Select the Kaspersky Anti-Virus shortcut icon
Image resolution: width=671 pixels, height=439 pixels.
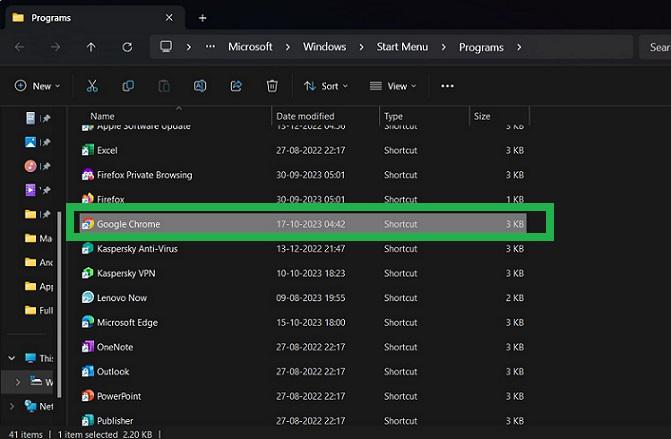pos(88,249)
